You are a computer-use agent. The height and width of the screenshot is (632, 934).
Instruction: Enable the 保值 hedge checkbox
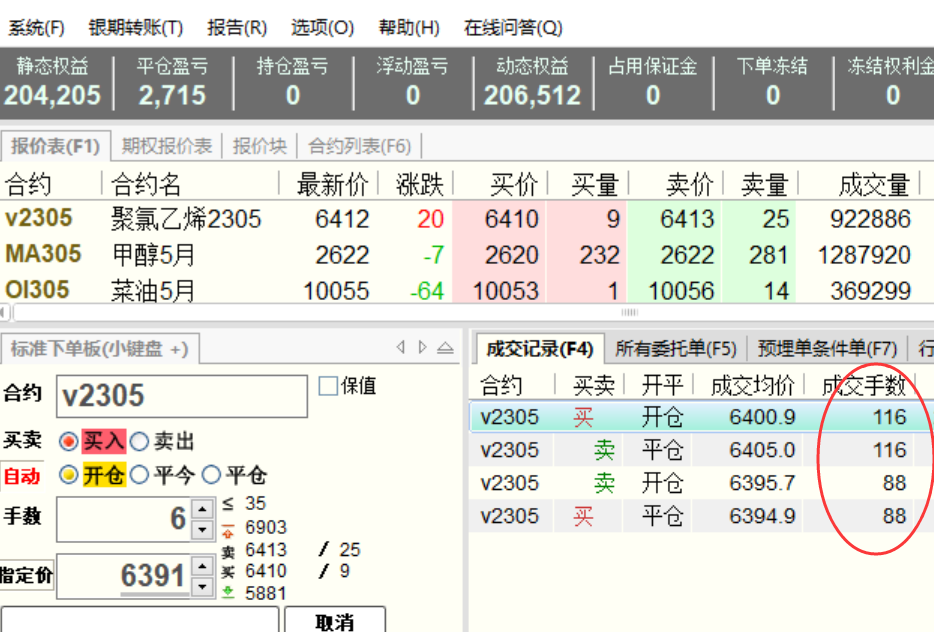[328, 386]
